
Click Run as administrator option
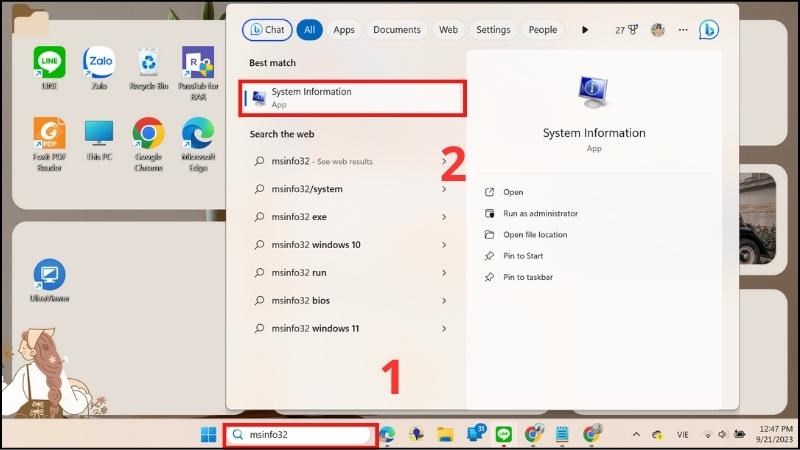click(x=540, y=213)
